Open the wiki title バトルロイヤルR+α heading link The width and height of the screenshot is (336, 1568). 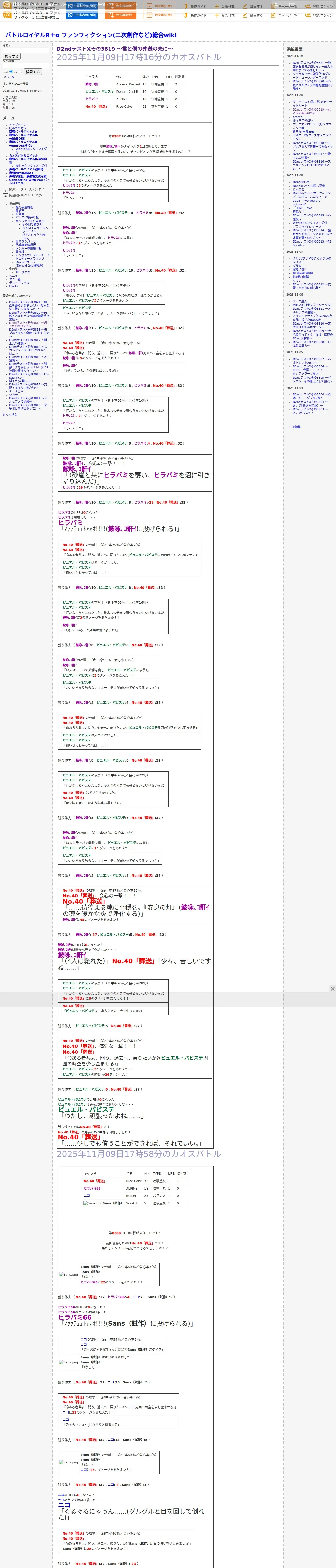(91, 35)
